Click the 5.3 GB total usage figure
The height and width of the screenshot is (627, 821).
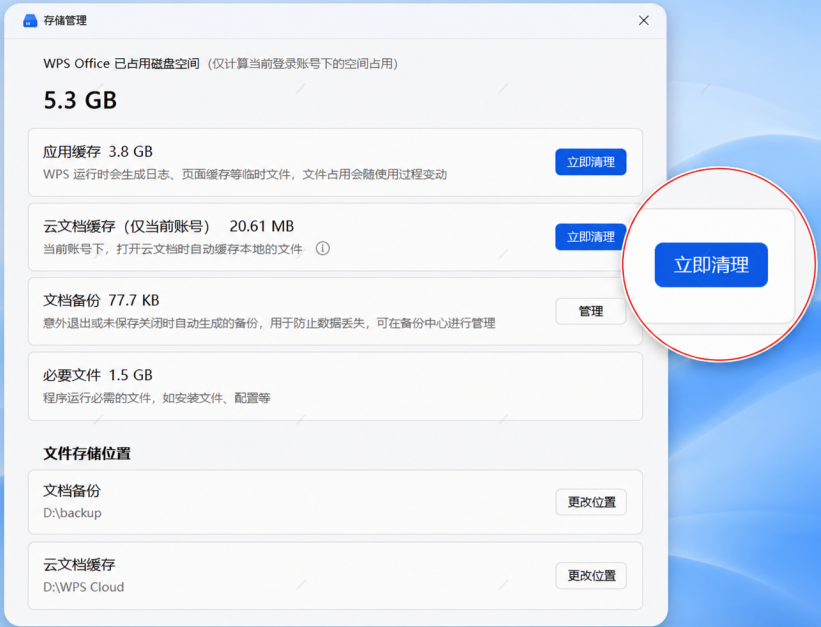[x=80, y=100]
